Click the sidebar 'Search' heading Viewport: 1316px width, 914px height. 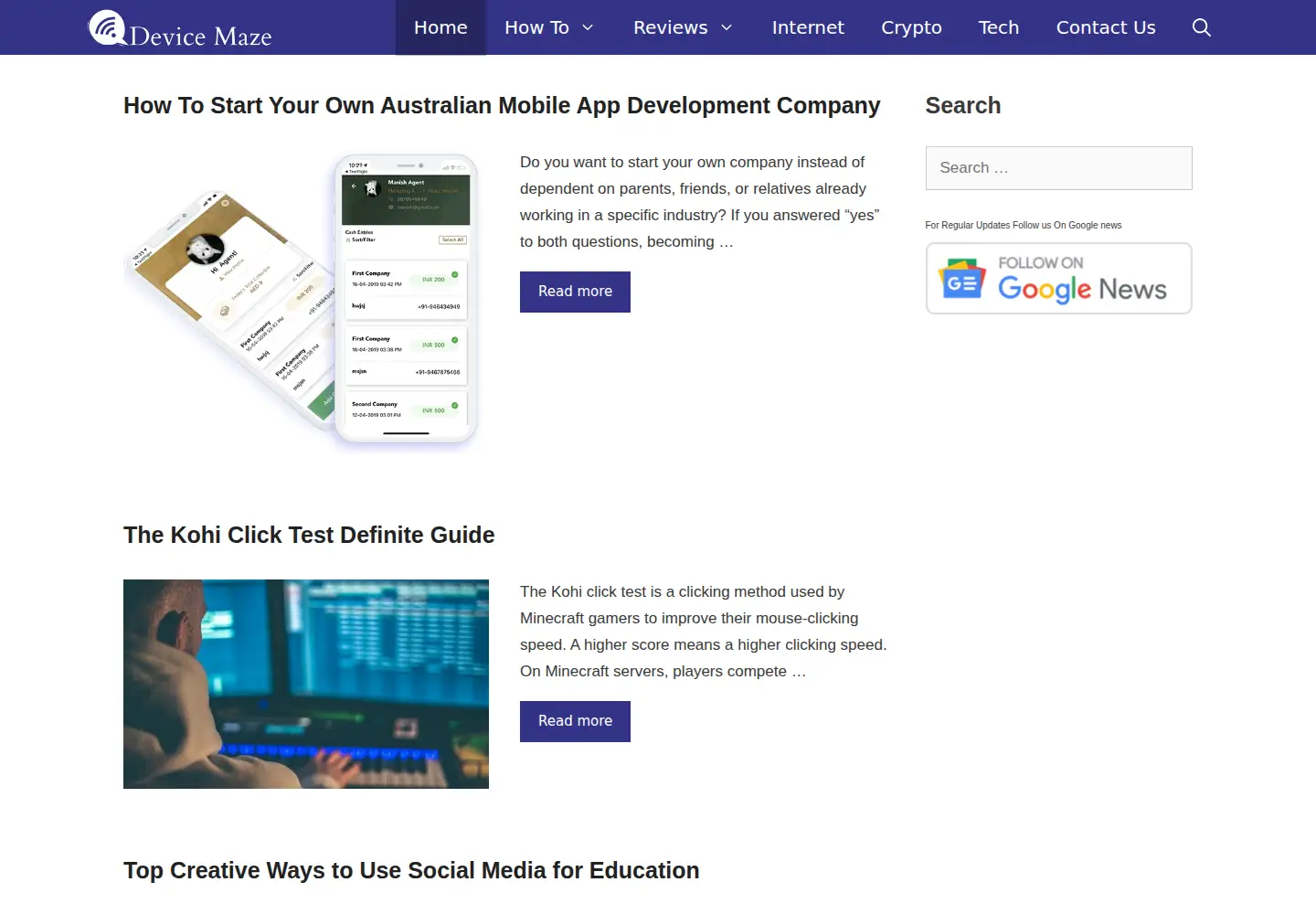(962, 106)
